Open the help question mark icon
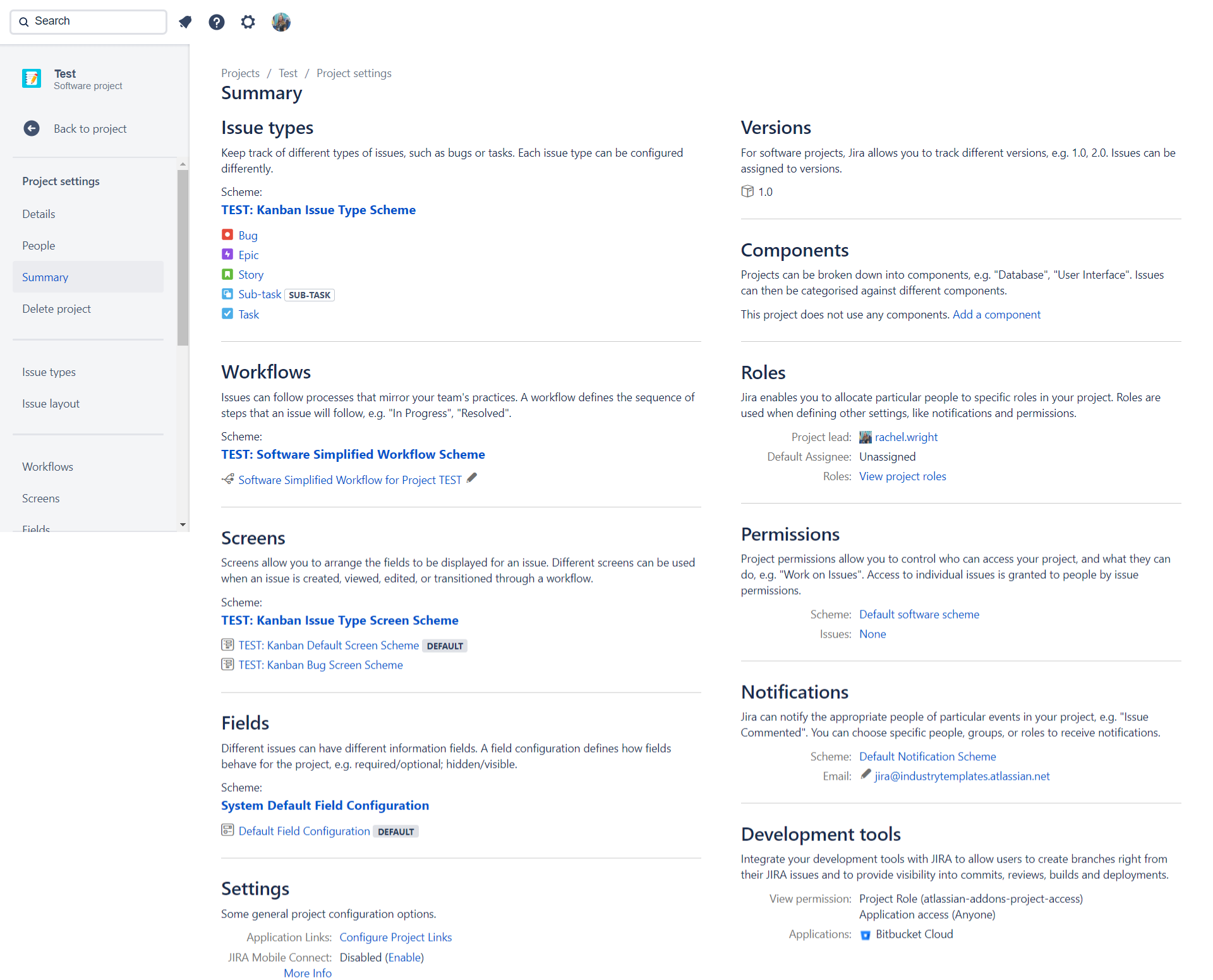Screen dimensions: 1213x980 tap(217, 22)
